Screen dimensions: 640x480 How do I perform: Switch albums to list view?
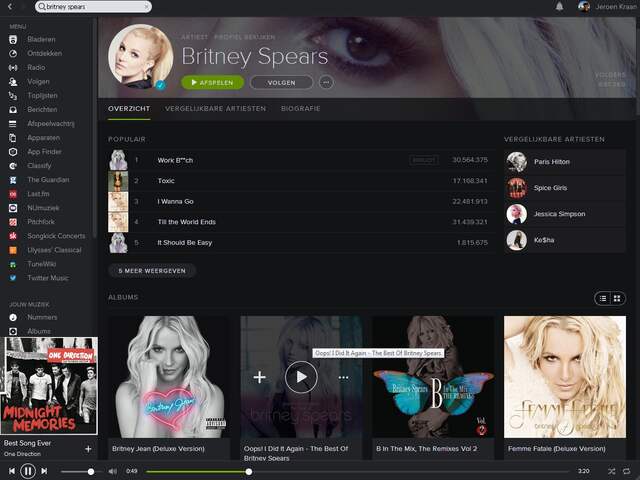[x=602, y=298]
